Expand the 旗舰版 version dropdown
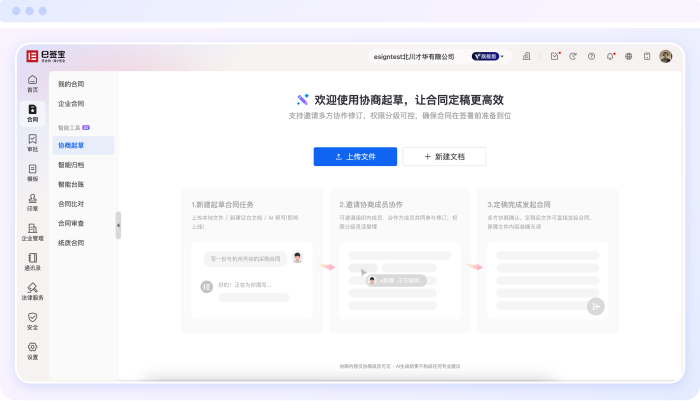The height and width of the screenshot is (401, 700). coord(489,57)
